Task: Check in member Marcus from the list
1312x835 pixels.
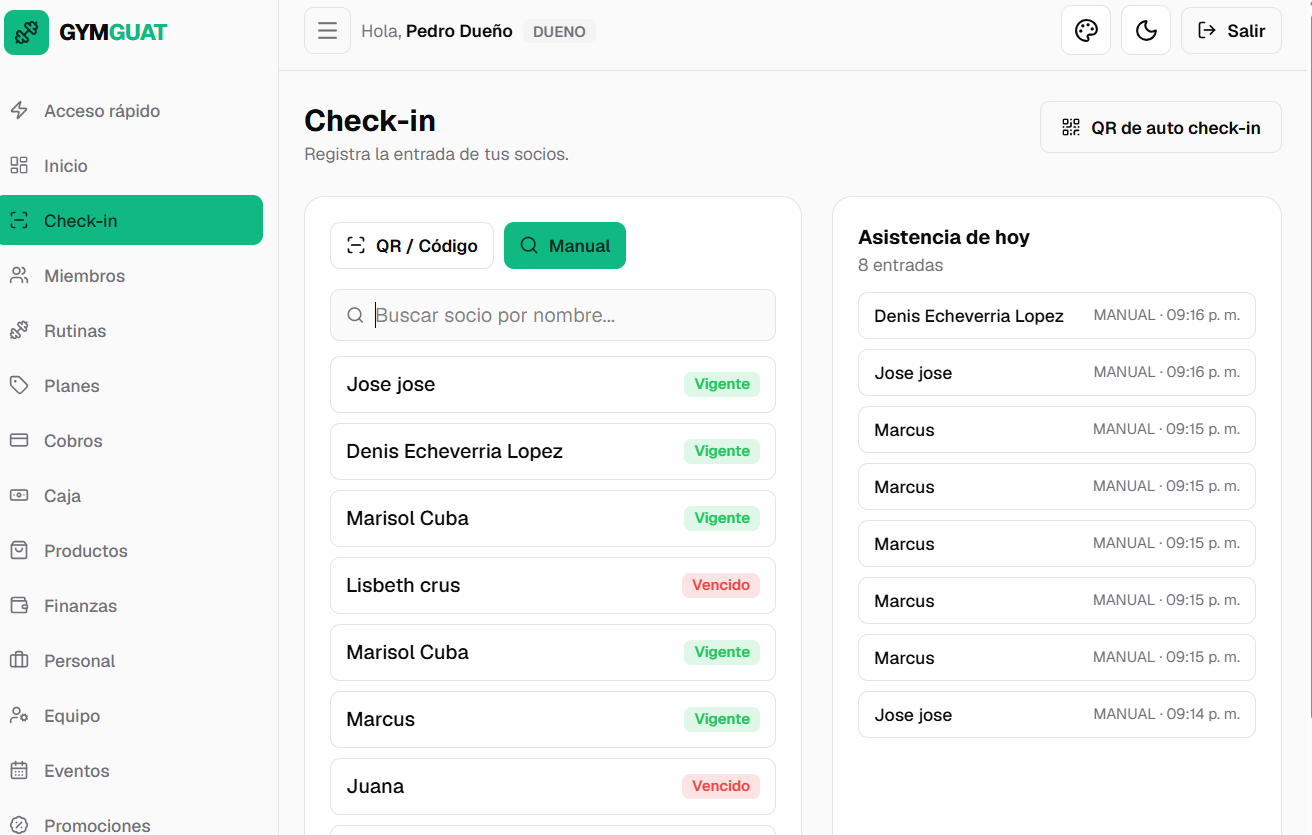Action: pos(553,719)
